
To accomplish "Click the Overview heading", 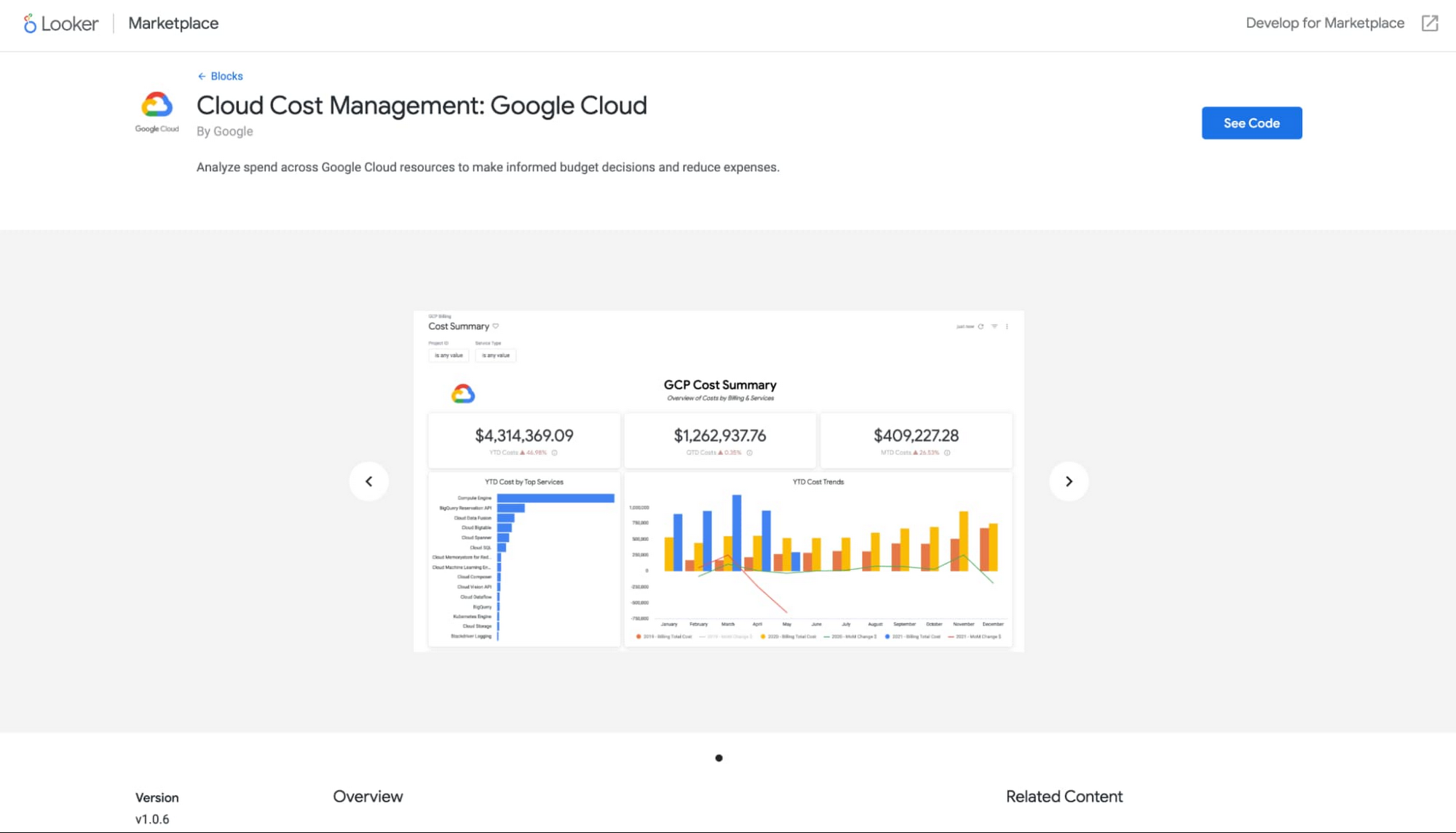I will [368, 797].
